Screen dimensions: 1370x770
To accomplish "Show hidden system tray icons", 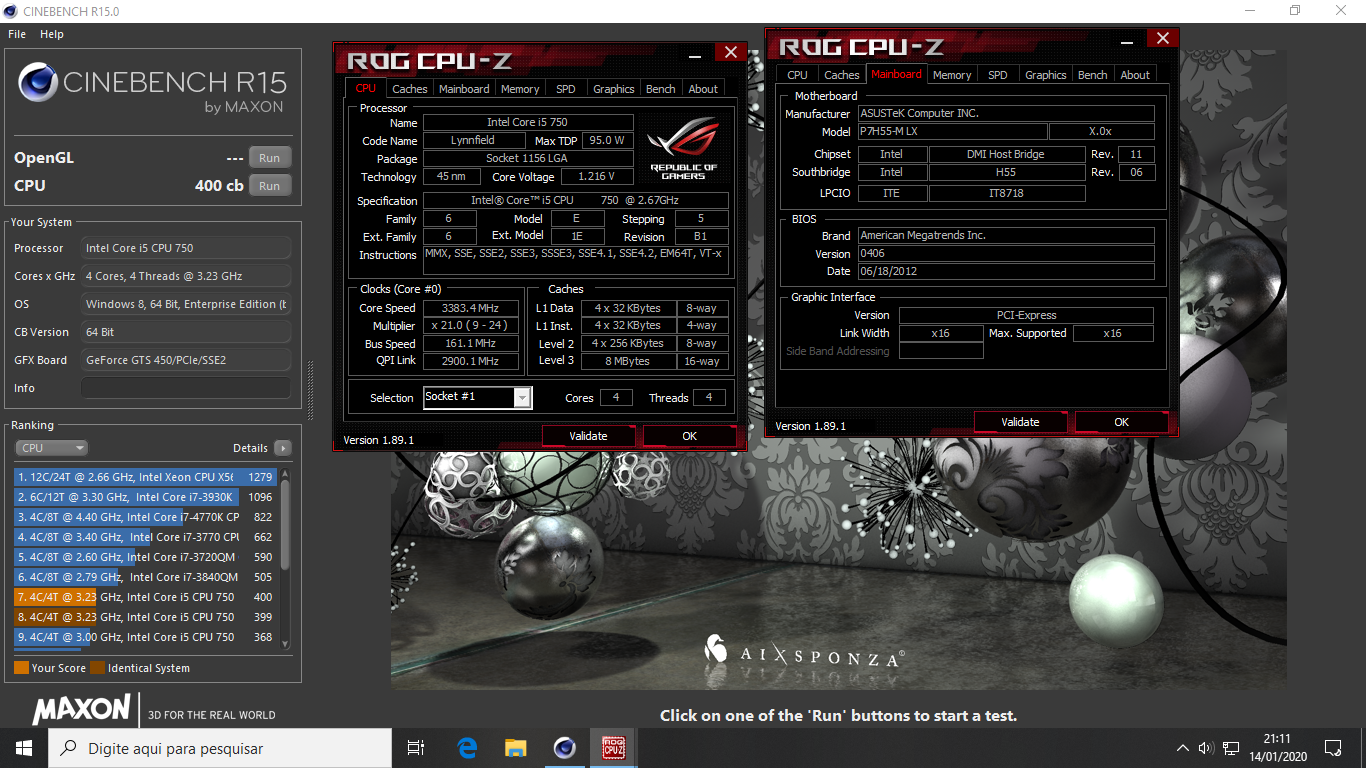I will click(1183, 748).
